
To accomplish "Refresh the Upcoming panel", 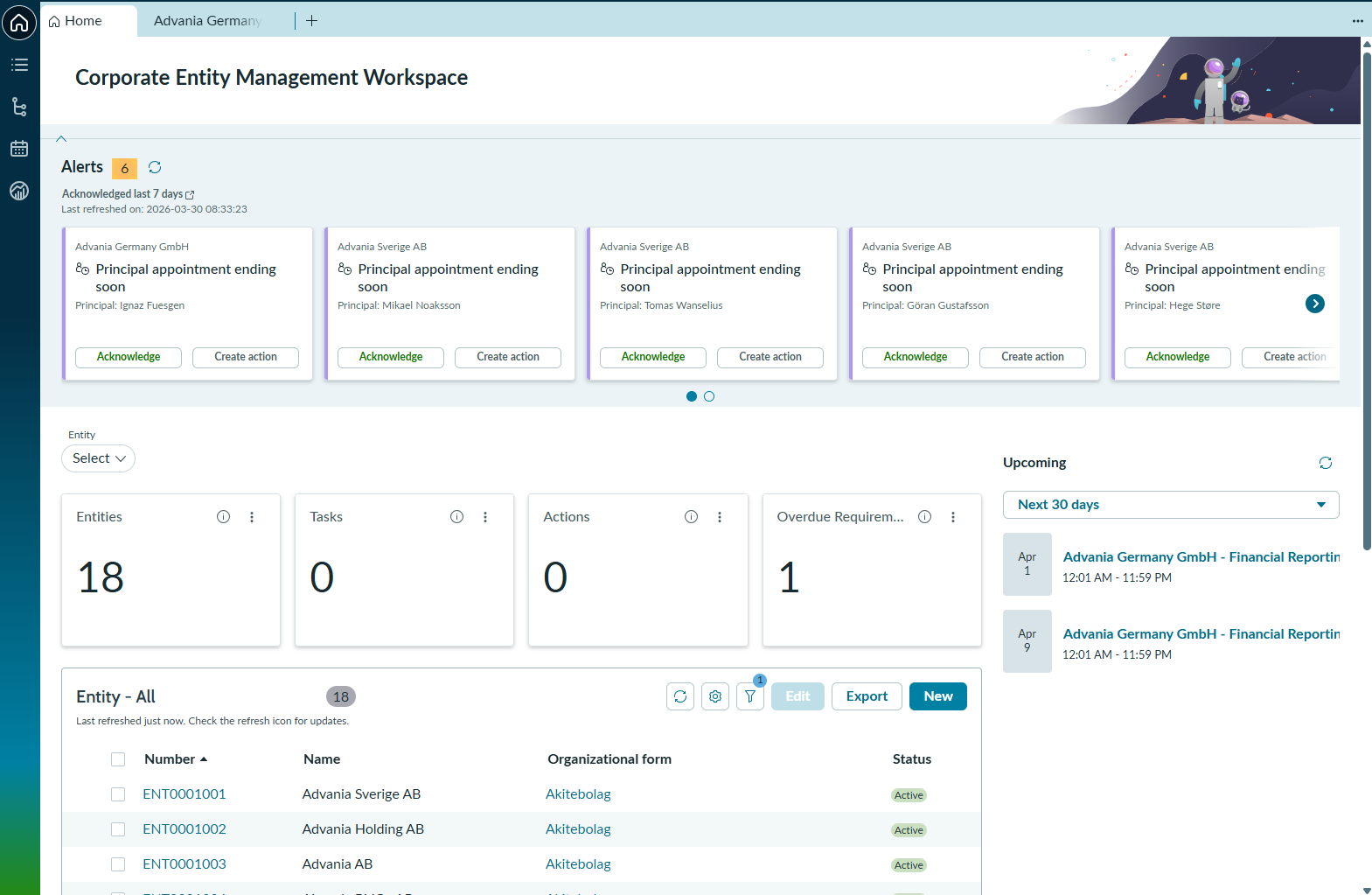I will [x=1326, y=463].
